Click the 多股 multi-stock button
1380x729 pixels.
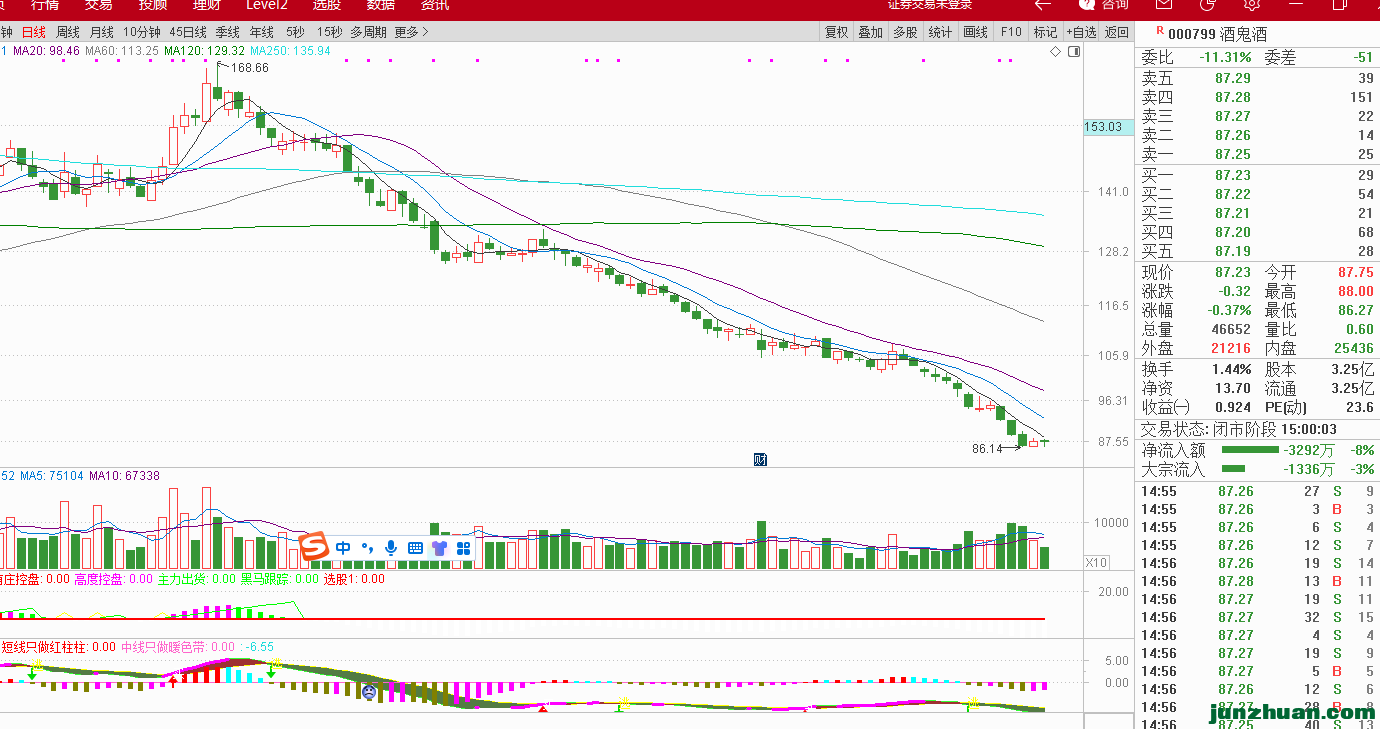point(905,32)
